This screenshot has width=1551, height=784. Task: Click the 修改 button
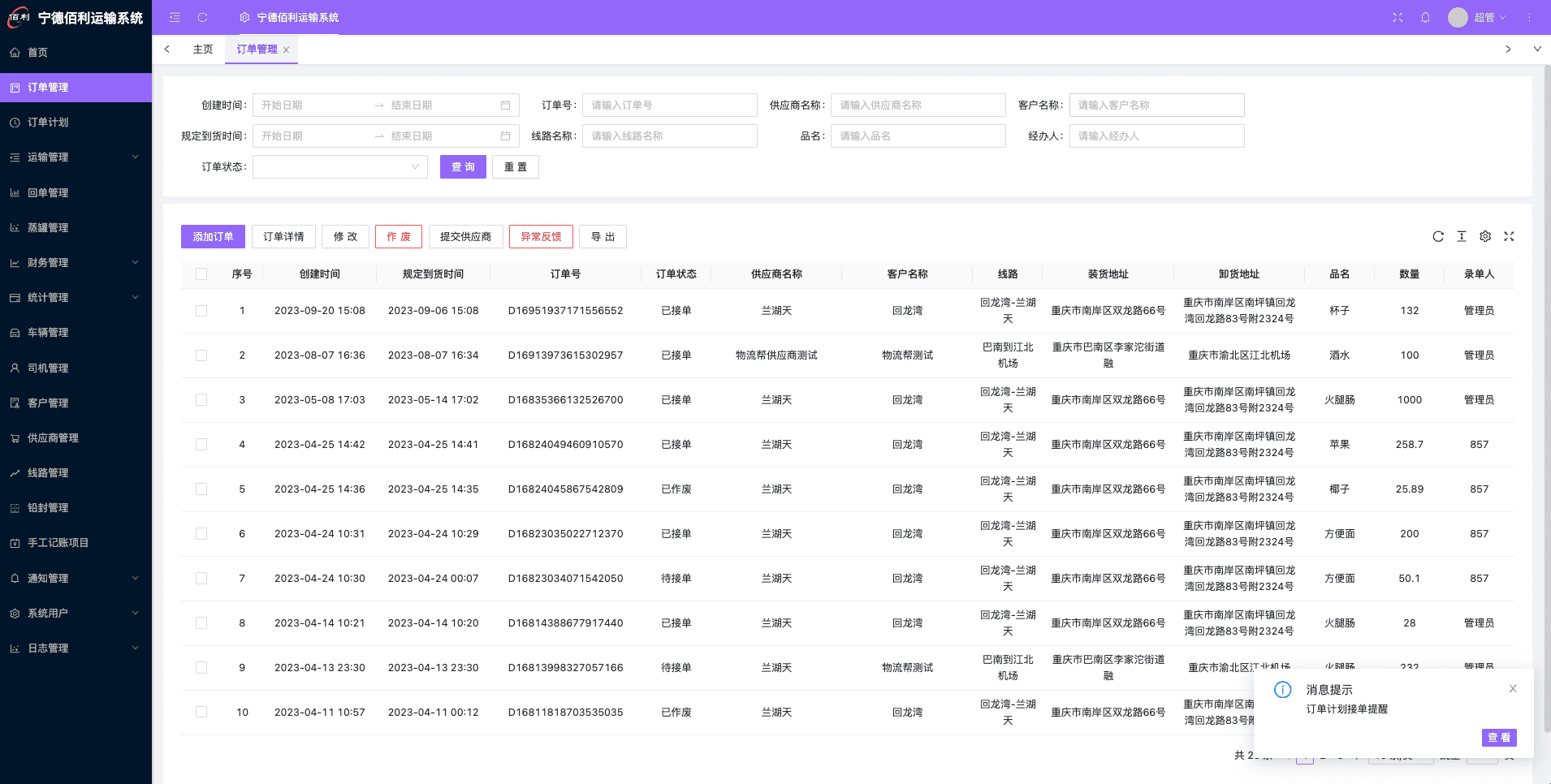click(x=345, y=236)
